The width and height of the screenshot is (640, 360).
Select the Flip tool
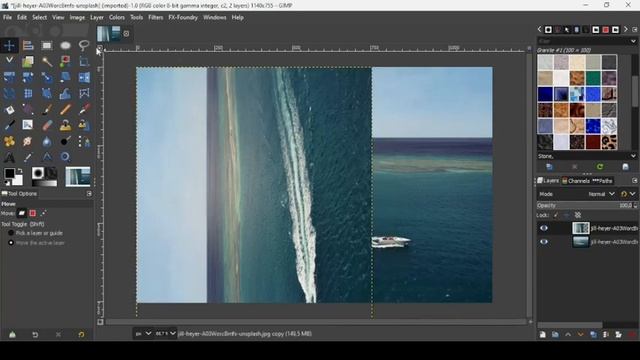pyautogui.click(x=84, y=77)
